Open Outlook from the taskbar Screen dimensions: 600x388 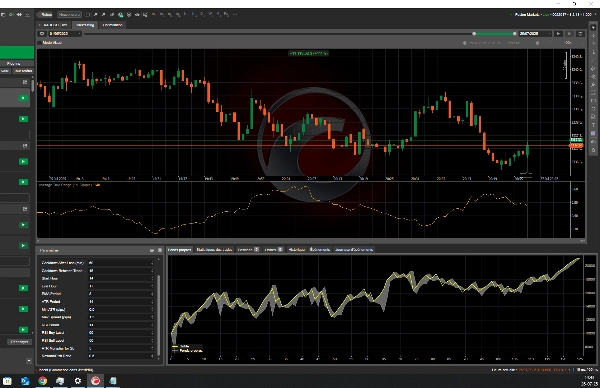coord(25,381)
